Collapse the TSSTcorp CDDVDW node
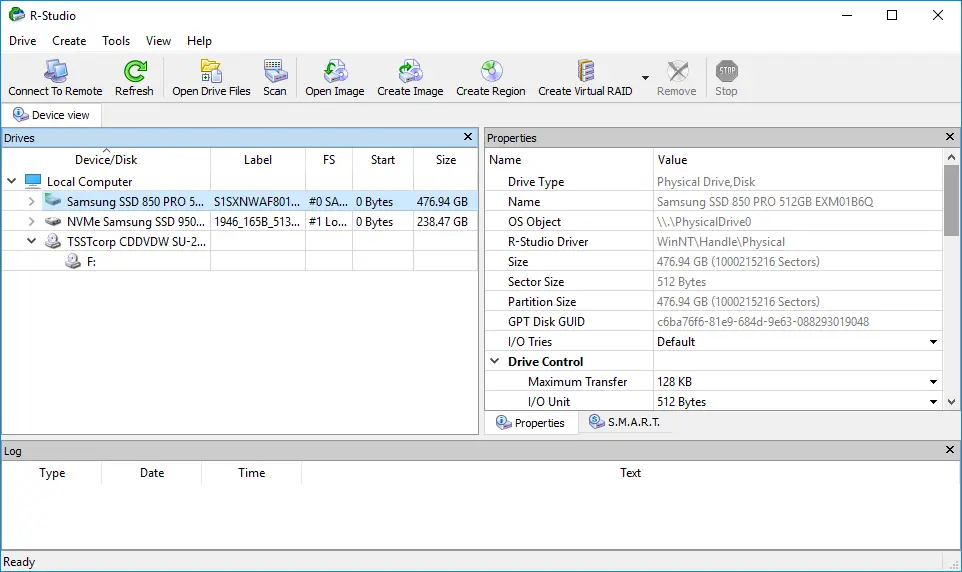Image resolution: width=962 pixels, height=572 pixels. (x=31, y=241)
